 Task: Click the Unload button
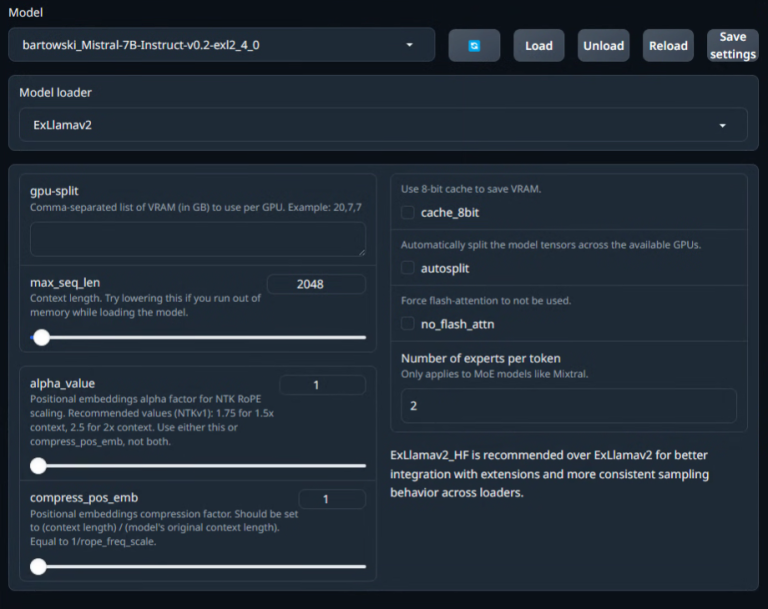click(x=603, y=46)
